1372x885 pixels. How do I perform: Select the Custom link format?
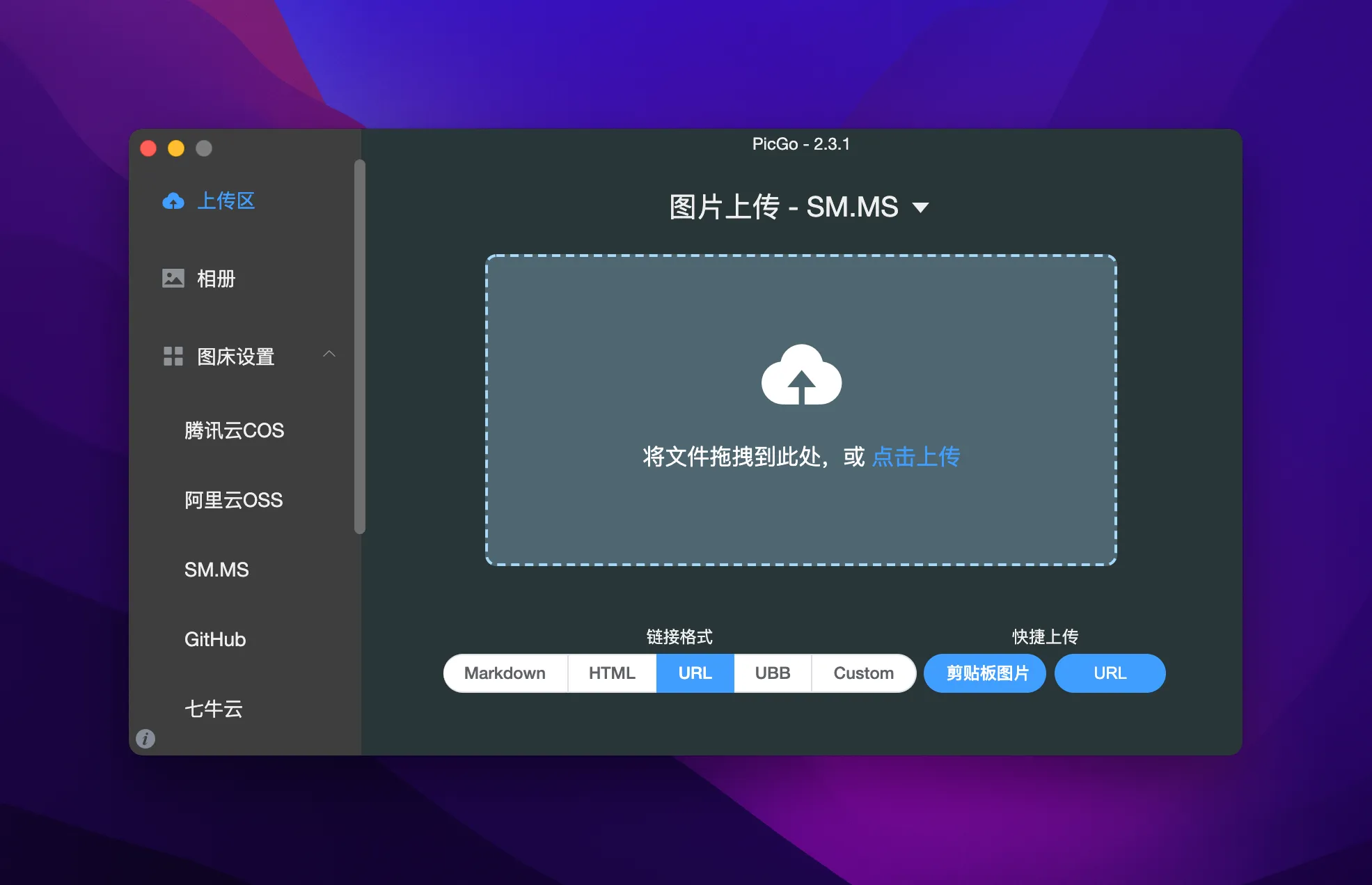(862, 673)
